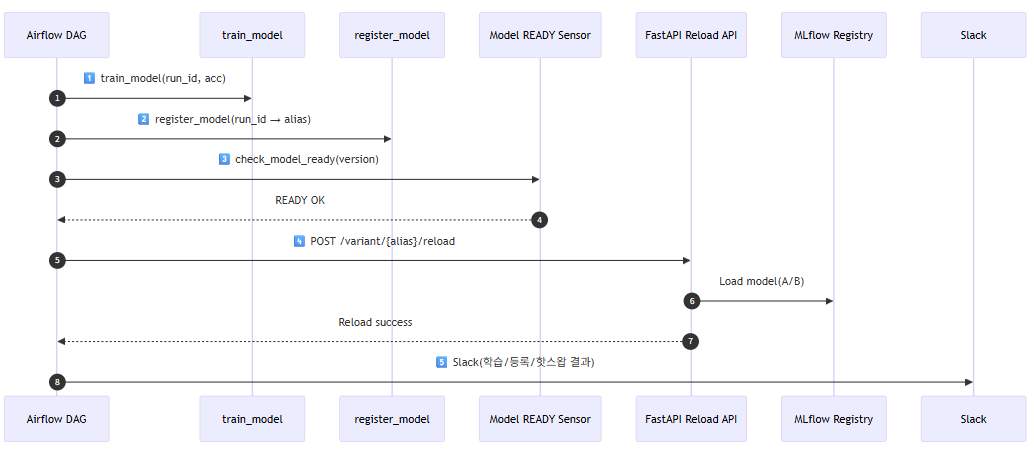
Task: Select the Load model(A/B) message text
Action: (761, 281)
